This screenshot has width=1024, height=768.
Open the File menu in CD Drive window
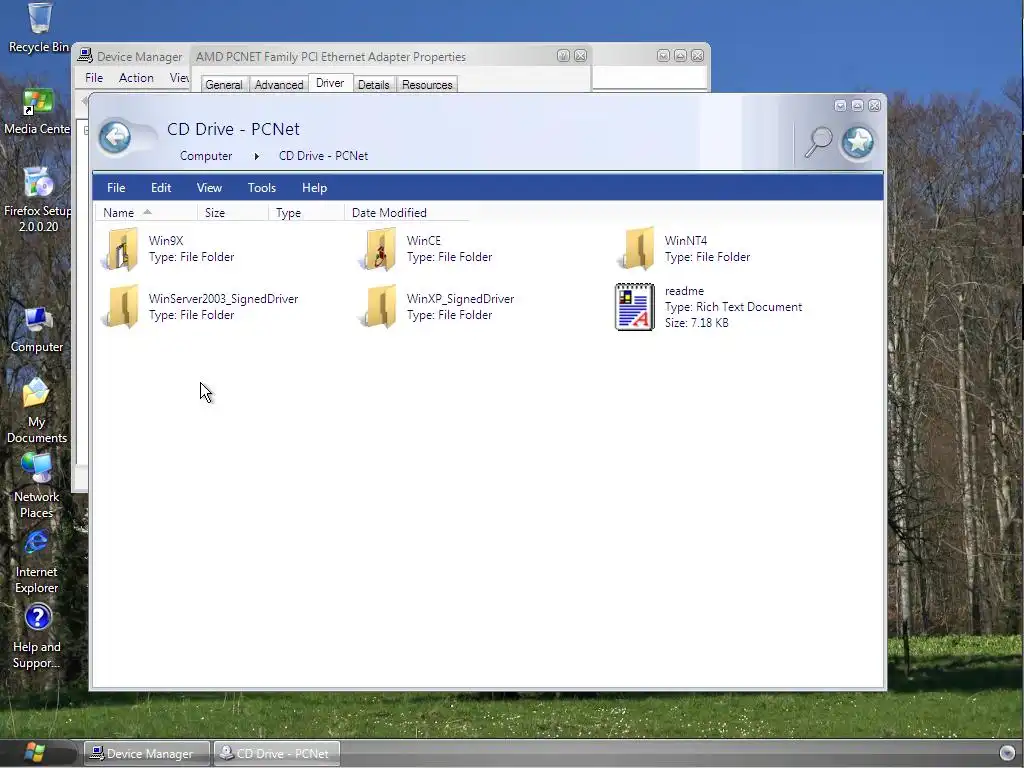pyautogui.click(x=116, y=188)
